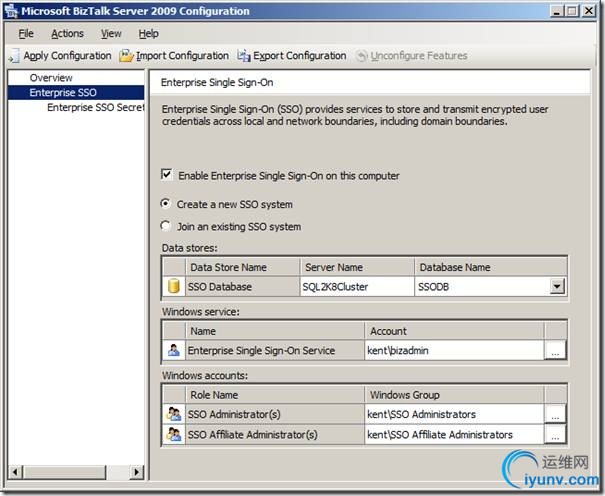The width and height of the screenshot is (605, 496).
Task: Browse group for SSO Affiliate Administrator(s)
Action: [555, 435]
